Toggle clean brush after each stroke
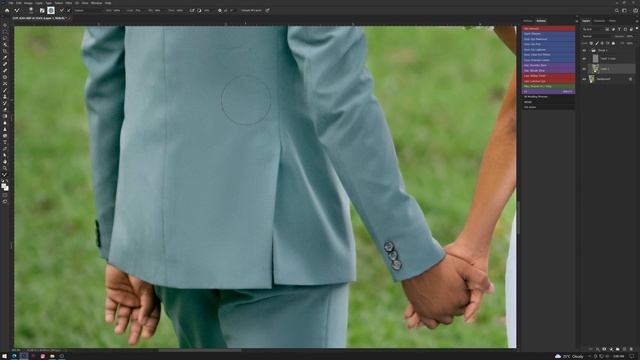Image resolution: width=640 pixels, height=360 pixels. coord(69,10)
